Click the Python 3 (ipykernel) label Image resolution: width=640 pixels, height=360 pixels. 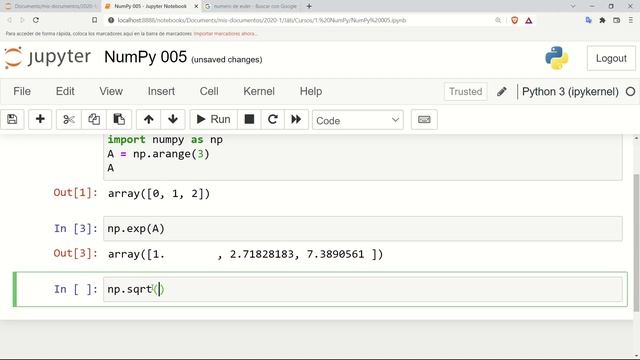click(570, 91)
